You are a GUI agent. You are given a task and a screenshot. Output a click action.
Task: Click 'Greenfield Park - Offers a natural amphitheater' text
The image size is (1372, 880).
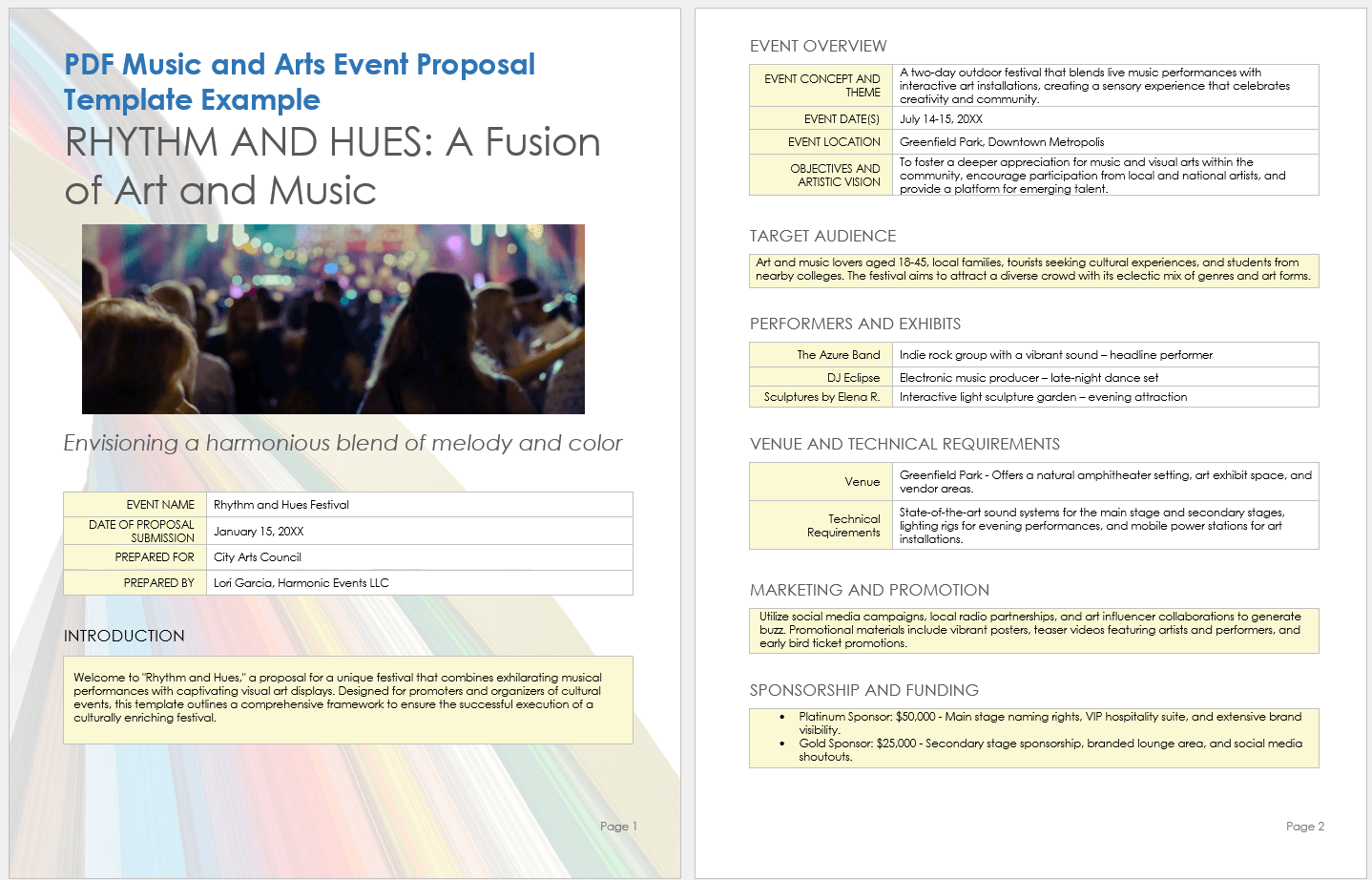[x=1106, y=482]
